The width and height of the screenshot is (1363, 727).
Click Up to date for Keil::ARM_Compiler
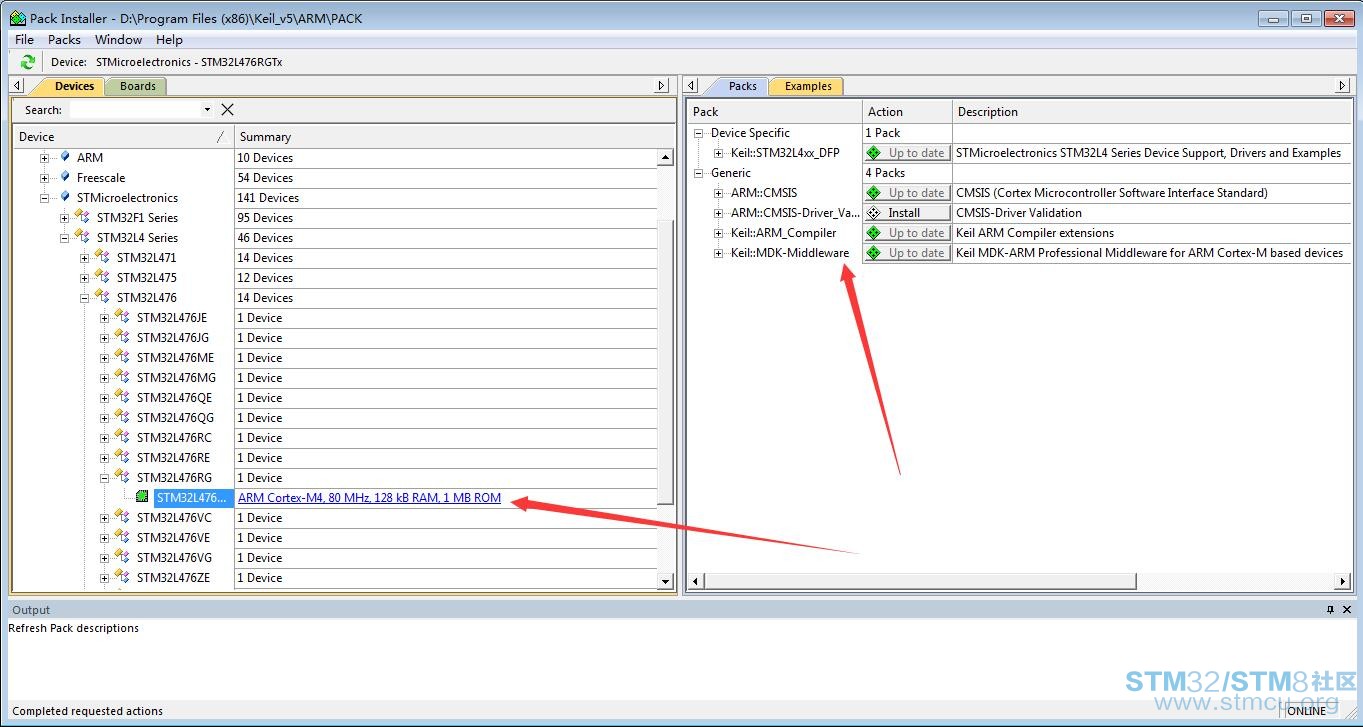(x=907, y=233)
